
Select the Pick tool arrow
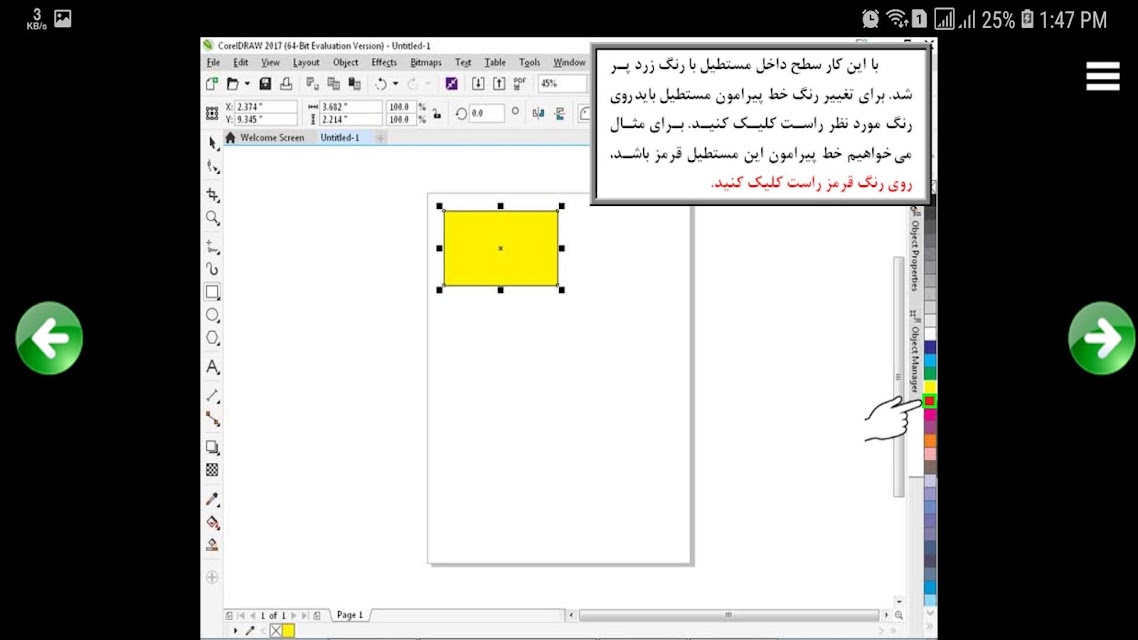tap(213, 143)
